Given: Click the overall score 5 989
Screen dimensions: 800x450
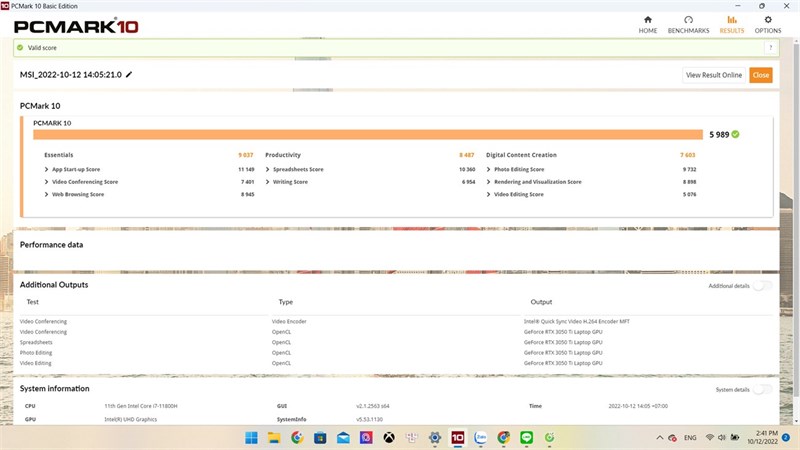Looking at the screenshot, I should click(x=719, y=135).
